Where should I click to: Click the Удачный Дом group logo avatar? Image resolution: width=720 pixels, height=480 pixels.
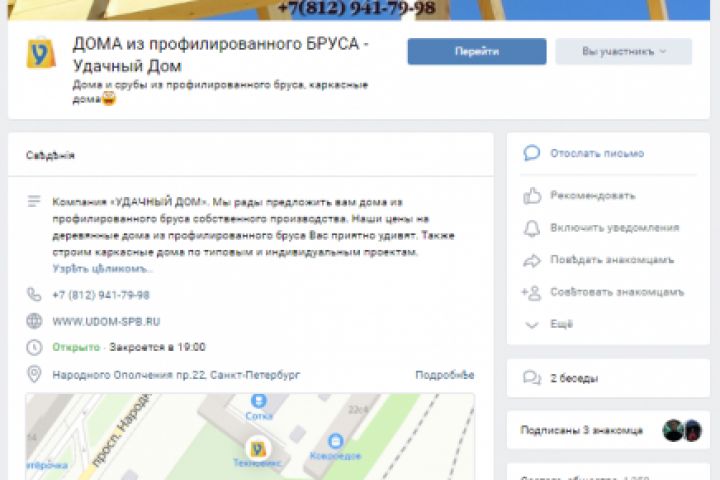[41, 53]
